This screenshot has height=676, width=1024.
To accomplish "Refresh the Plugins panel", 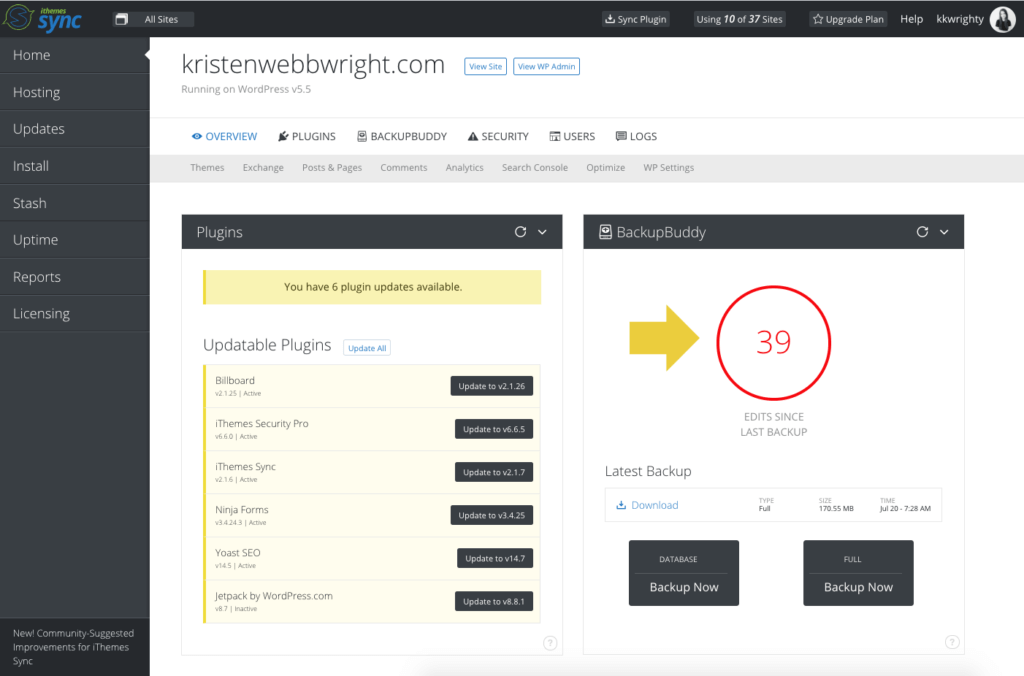I will (x=520, y=232).
